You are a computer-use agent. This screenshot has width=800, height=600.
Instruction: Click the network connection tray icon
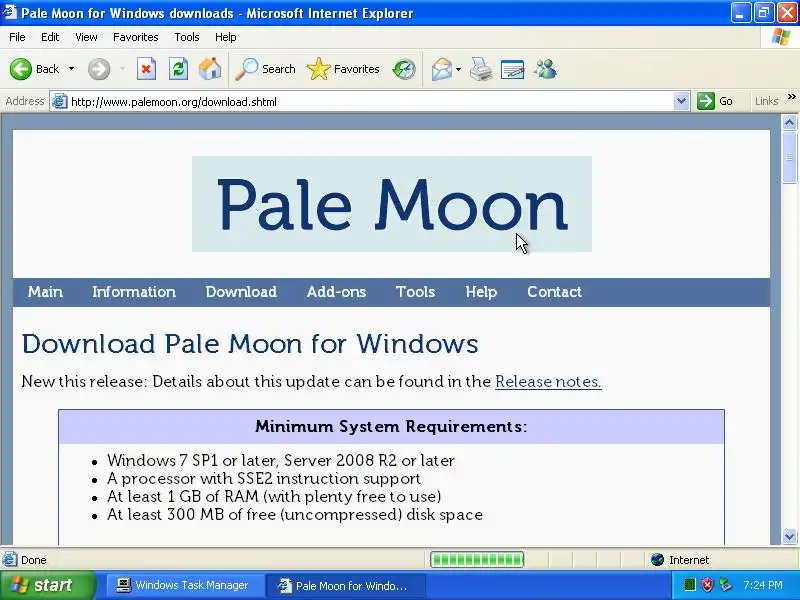725,585
